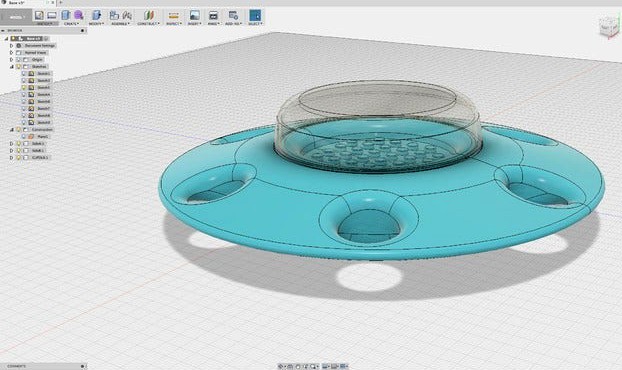Click the Inspect measure icon
This screenshot has height=370, width=622.
173,15
